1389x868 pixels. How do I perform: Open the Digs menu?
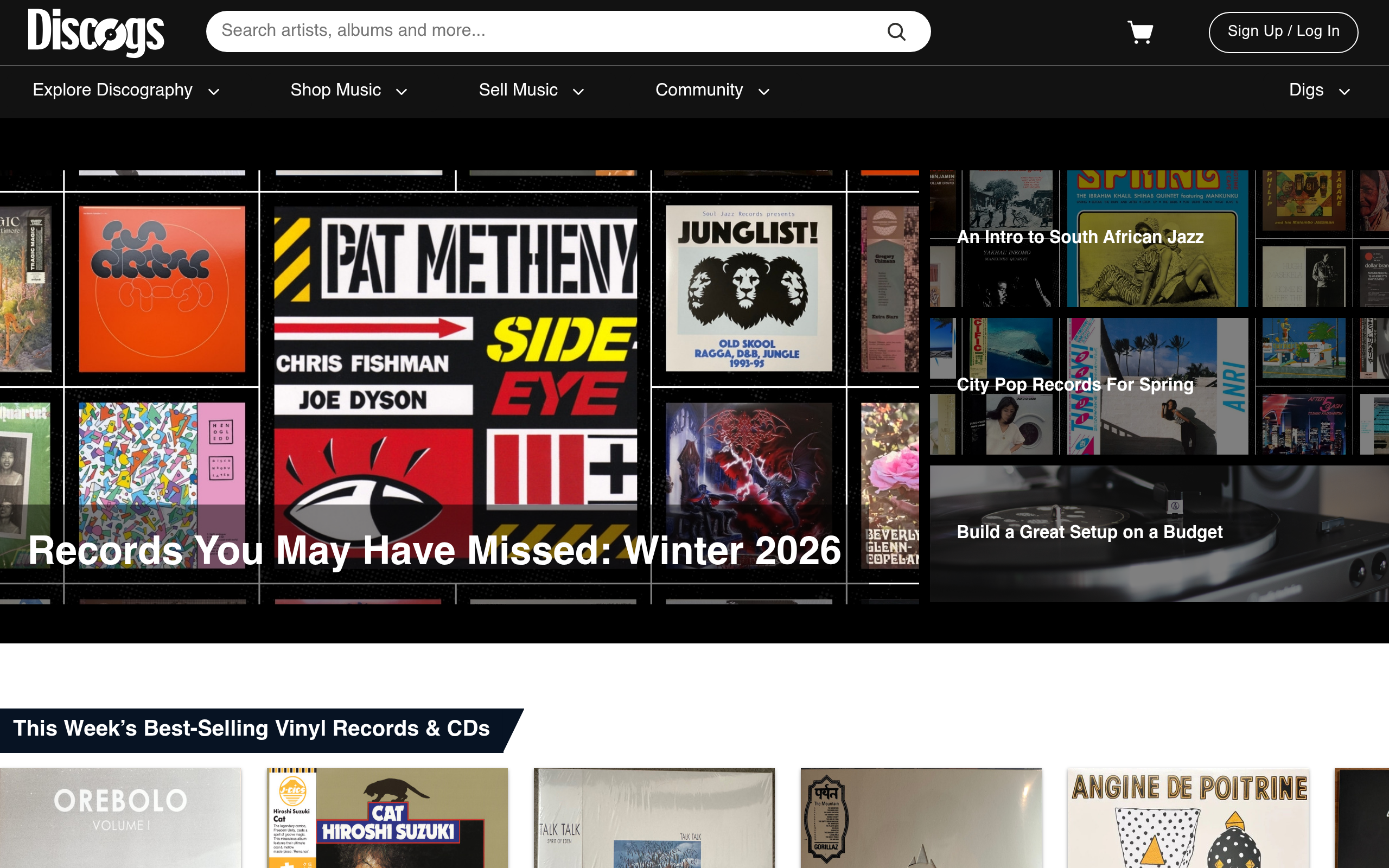1319,90
